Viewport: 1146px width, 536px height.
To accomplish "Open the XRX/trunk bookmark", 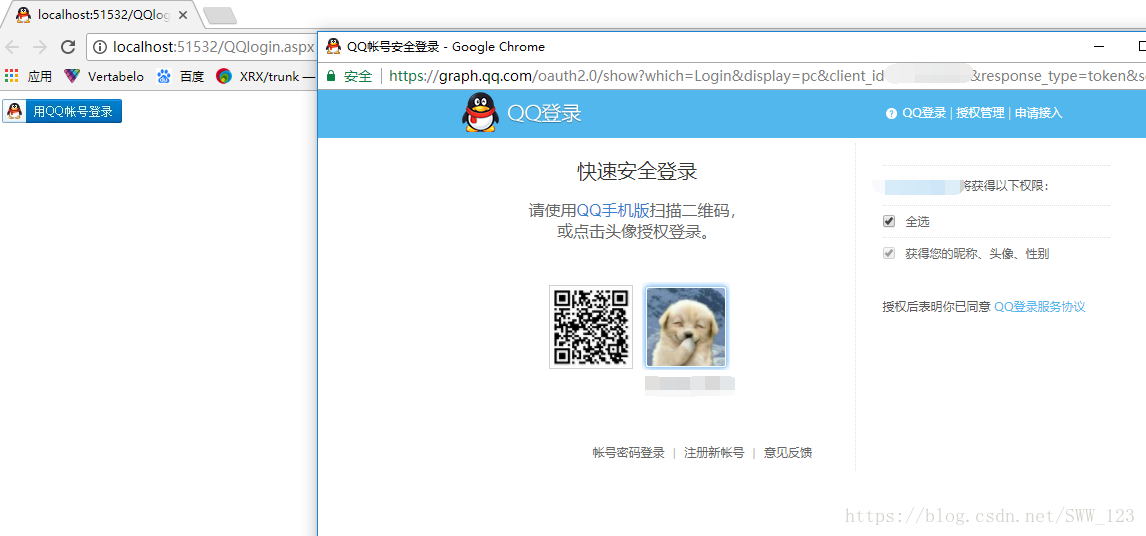I will 267,76.
